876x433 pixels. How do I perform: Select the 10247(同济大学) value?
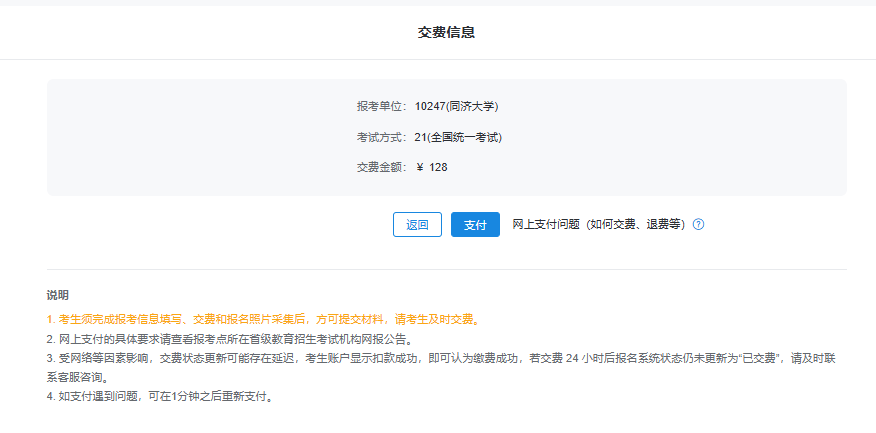[456, 106]
